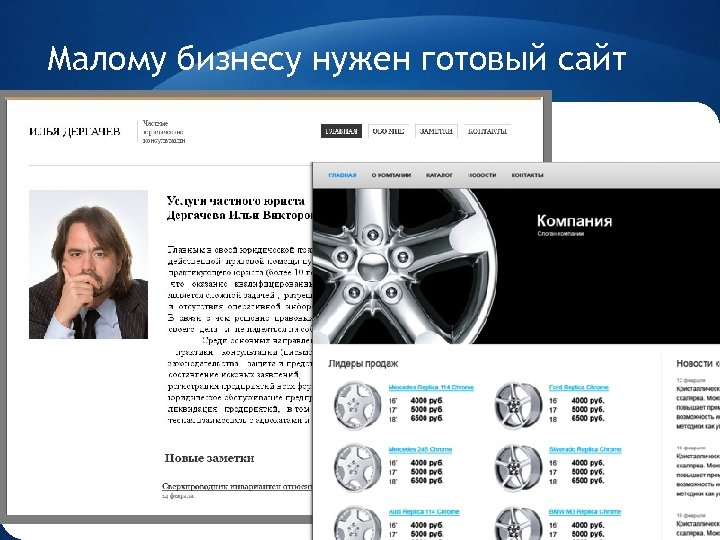Click BMW M3 Replica Chrome wheel image

[518, 523]
